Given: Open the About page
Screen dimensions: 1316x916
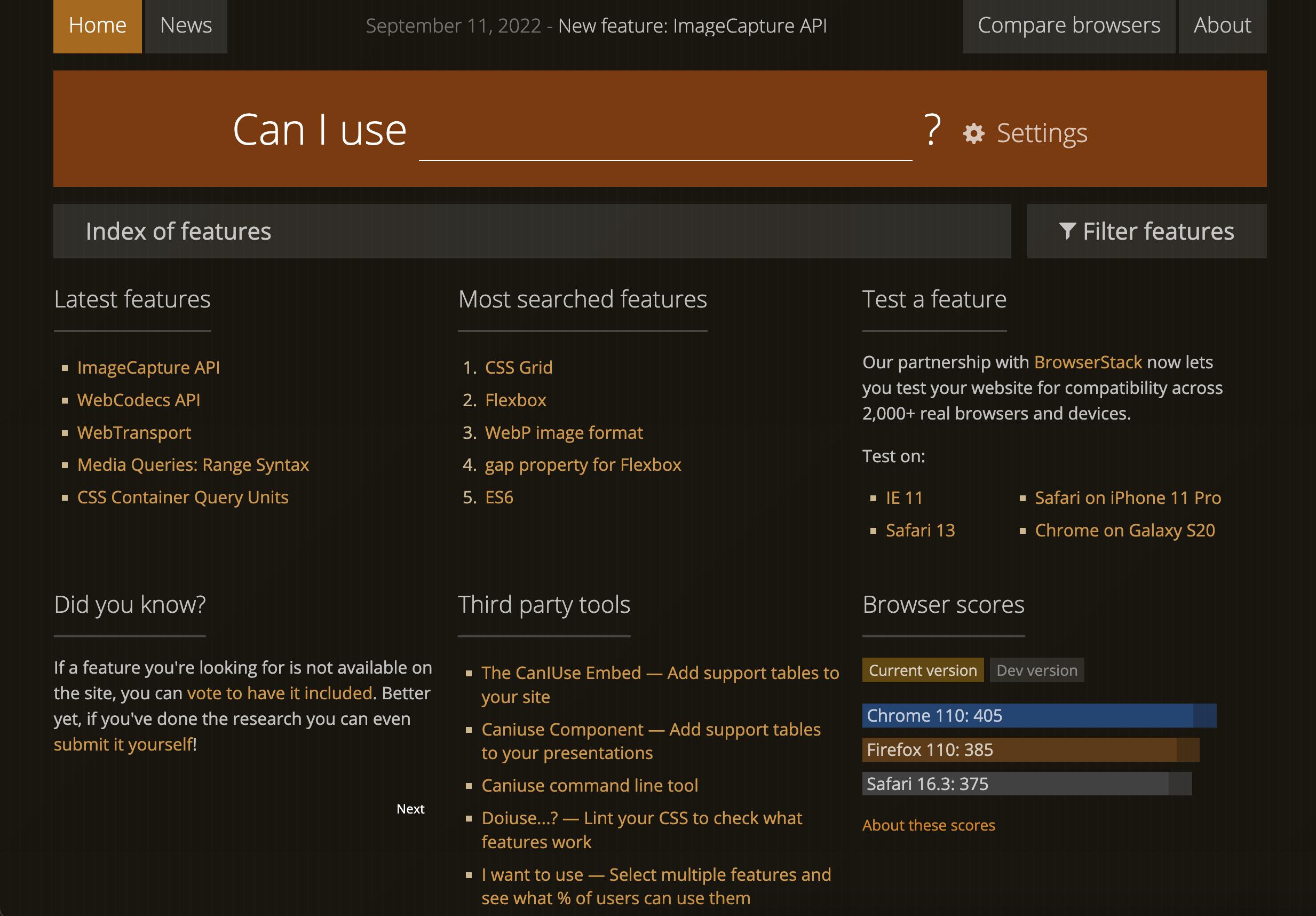Looking at the screenshot, I should 1222,26.
